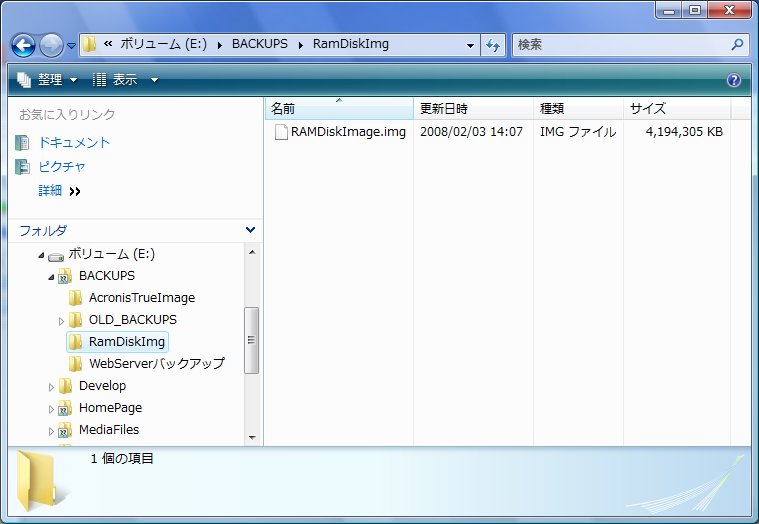This screenshot has width=759, height=524.
Task: Open address bar history dropdown
Action: point(470,45)
